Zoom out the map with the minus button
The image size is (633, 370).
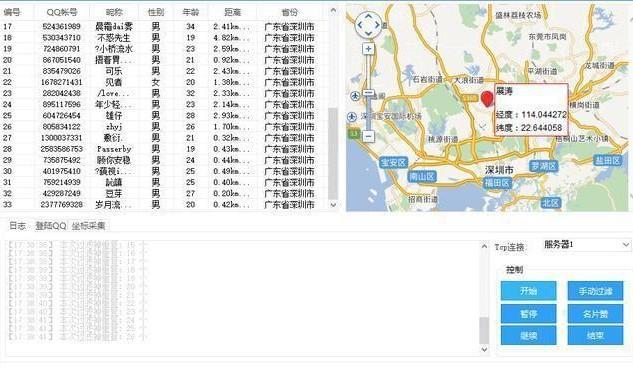[368, 136]
